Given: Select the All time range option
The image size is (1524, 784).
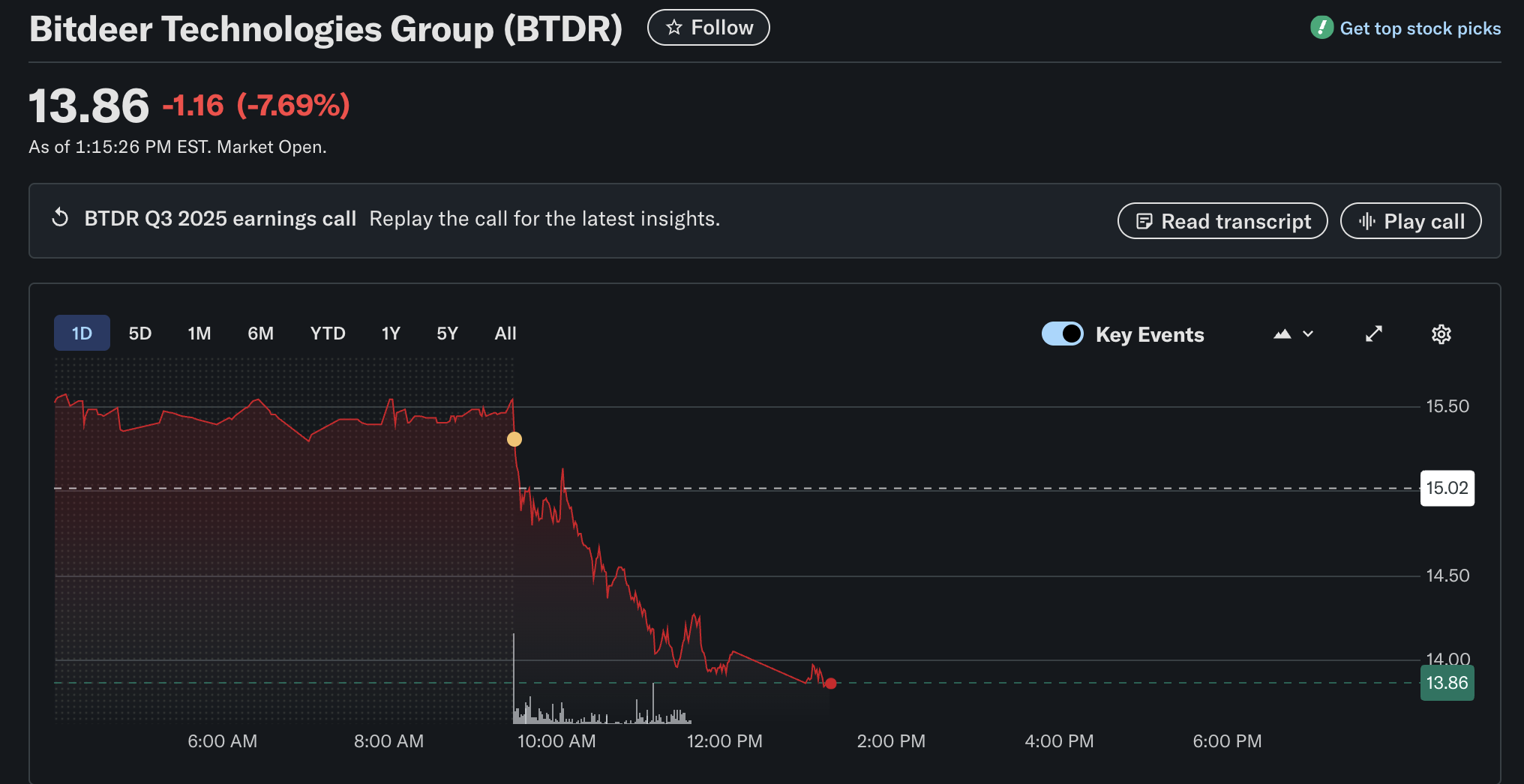Looking at the screenshot, I should click(505, 333).
